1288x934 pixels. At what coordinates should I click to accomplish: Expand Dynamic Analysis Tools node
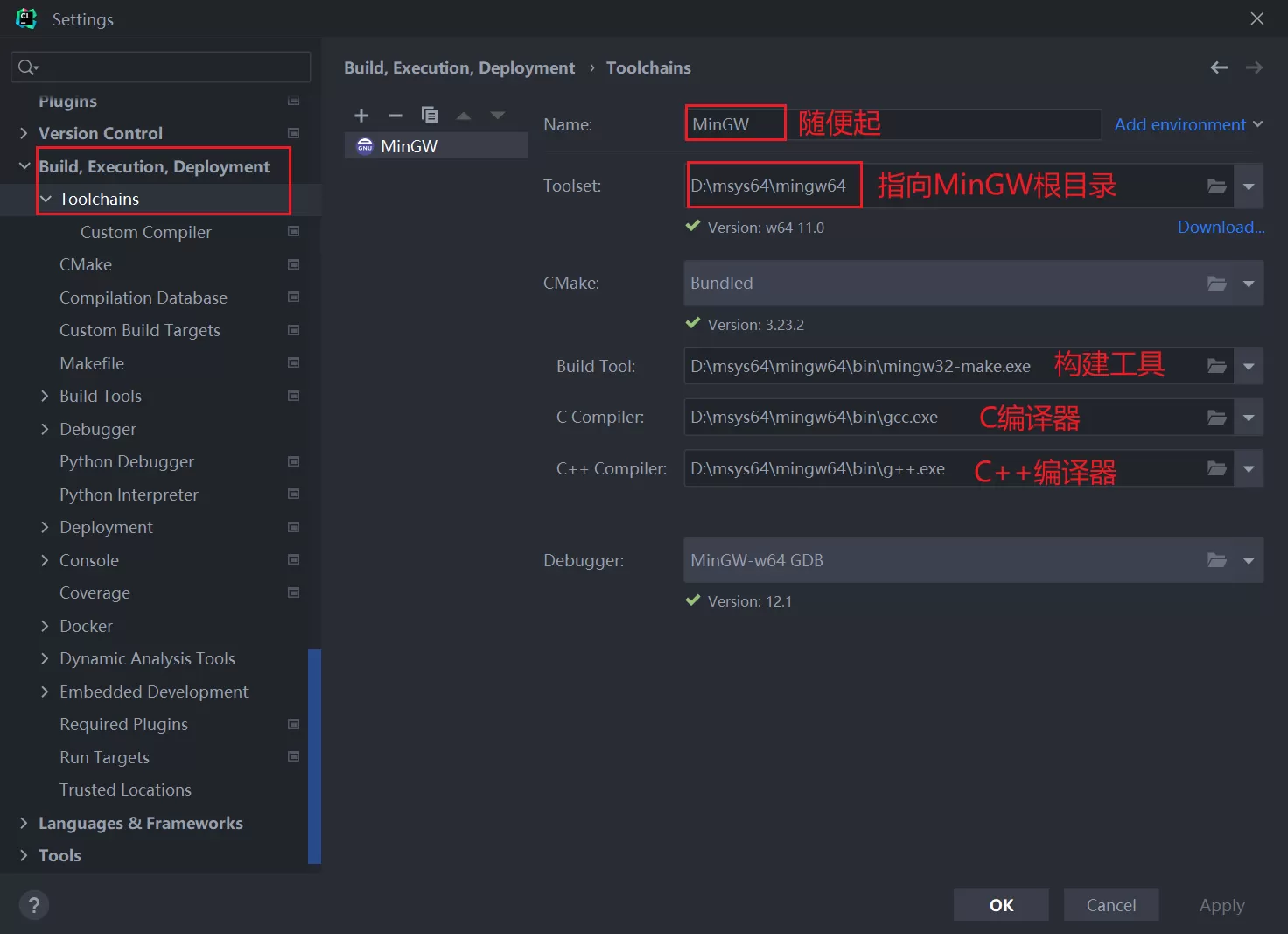pos(45,658)
